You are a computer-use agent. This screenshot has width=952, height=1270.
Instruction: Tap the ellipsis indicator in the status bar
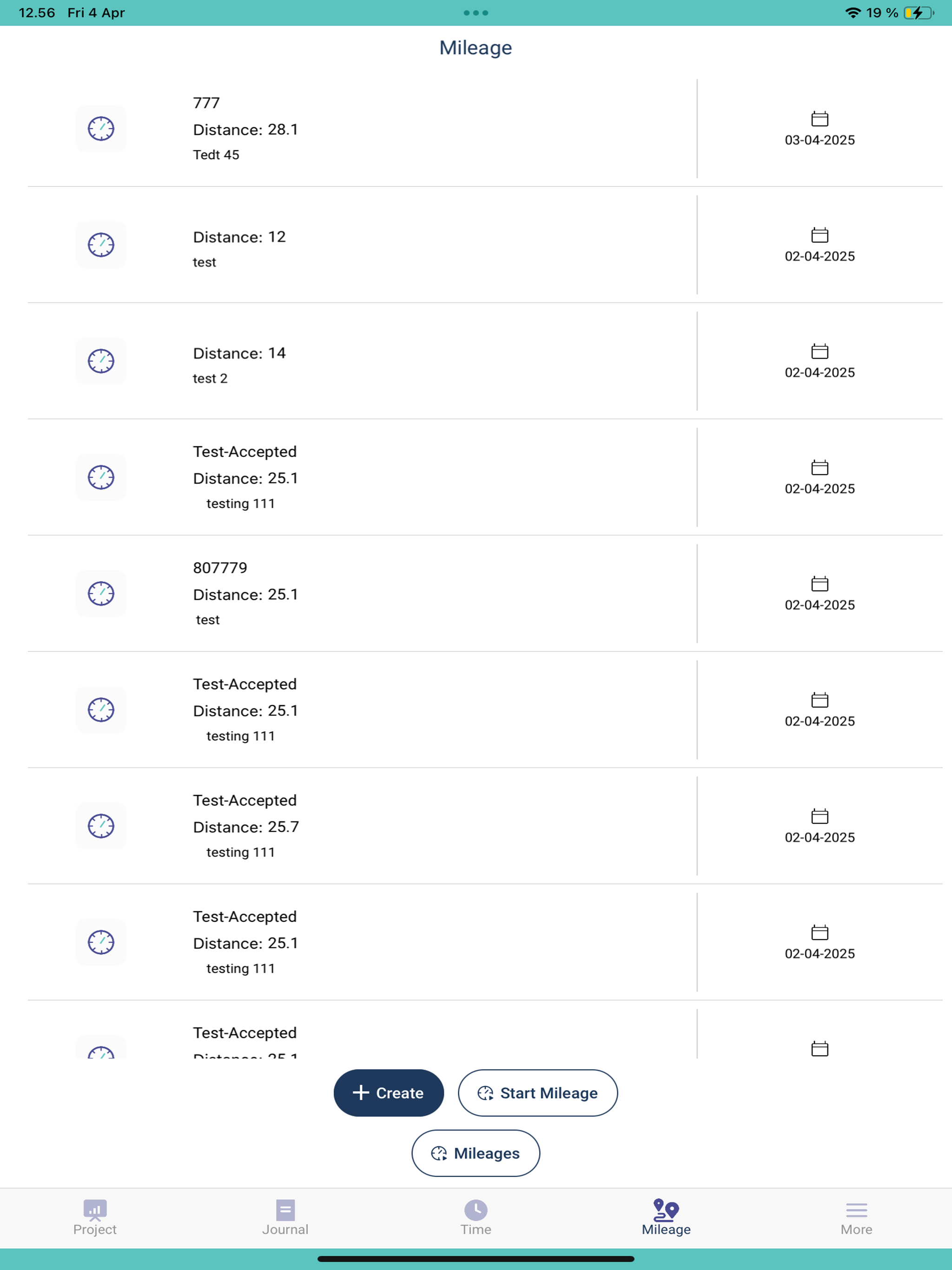[x=476, y=12]
